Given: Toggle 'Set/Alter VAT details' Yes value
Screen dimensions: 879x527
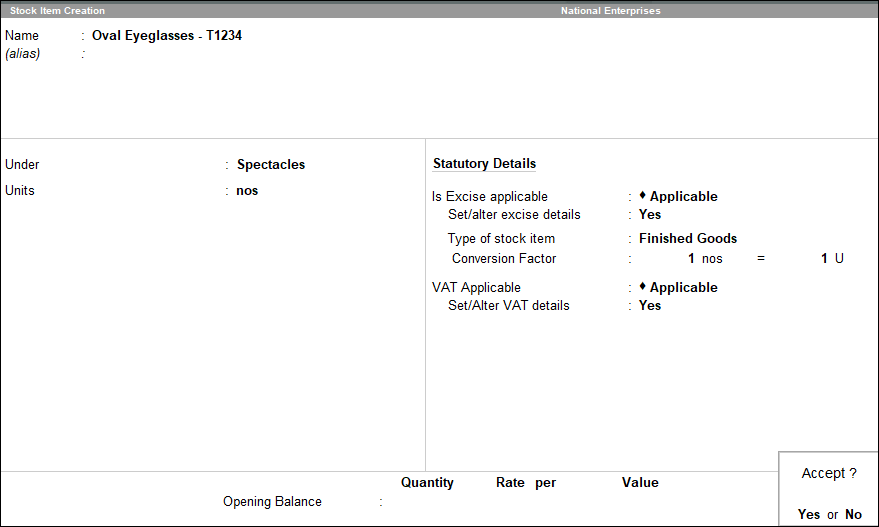Looking at the screenshot, I should pos(650,306).
